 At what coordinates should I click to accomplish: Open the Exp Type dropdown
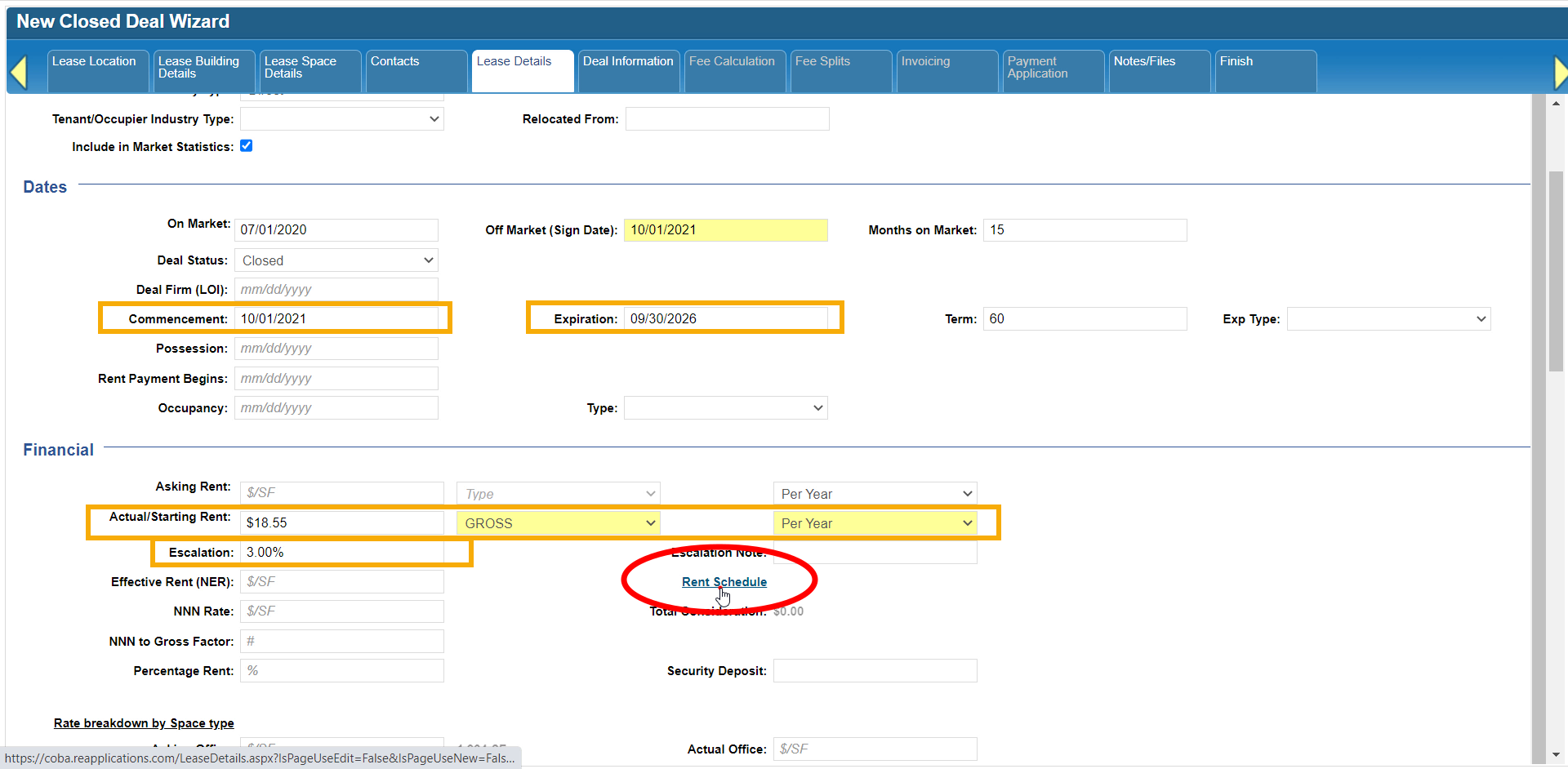(x=1388, y=319)
